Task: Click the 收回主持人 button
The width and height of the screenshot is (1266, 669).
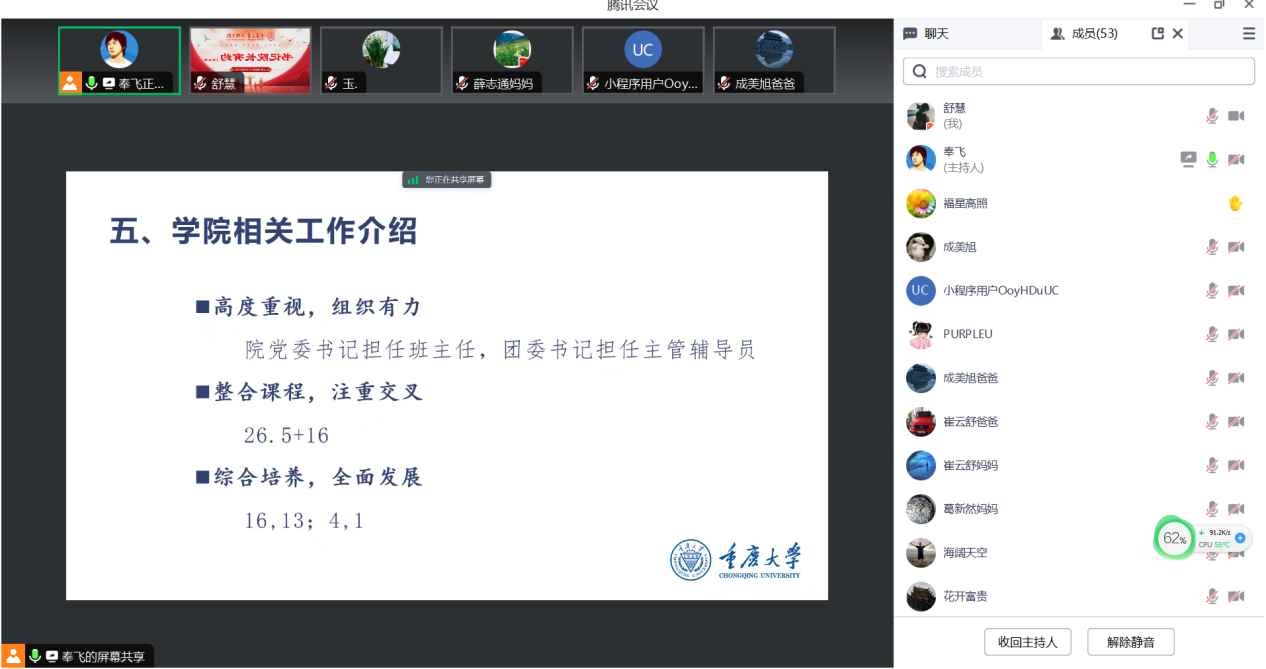Action: point(1028,642)
